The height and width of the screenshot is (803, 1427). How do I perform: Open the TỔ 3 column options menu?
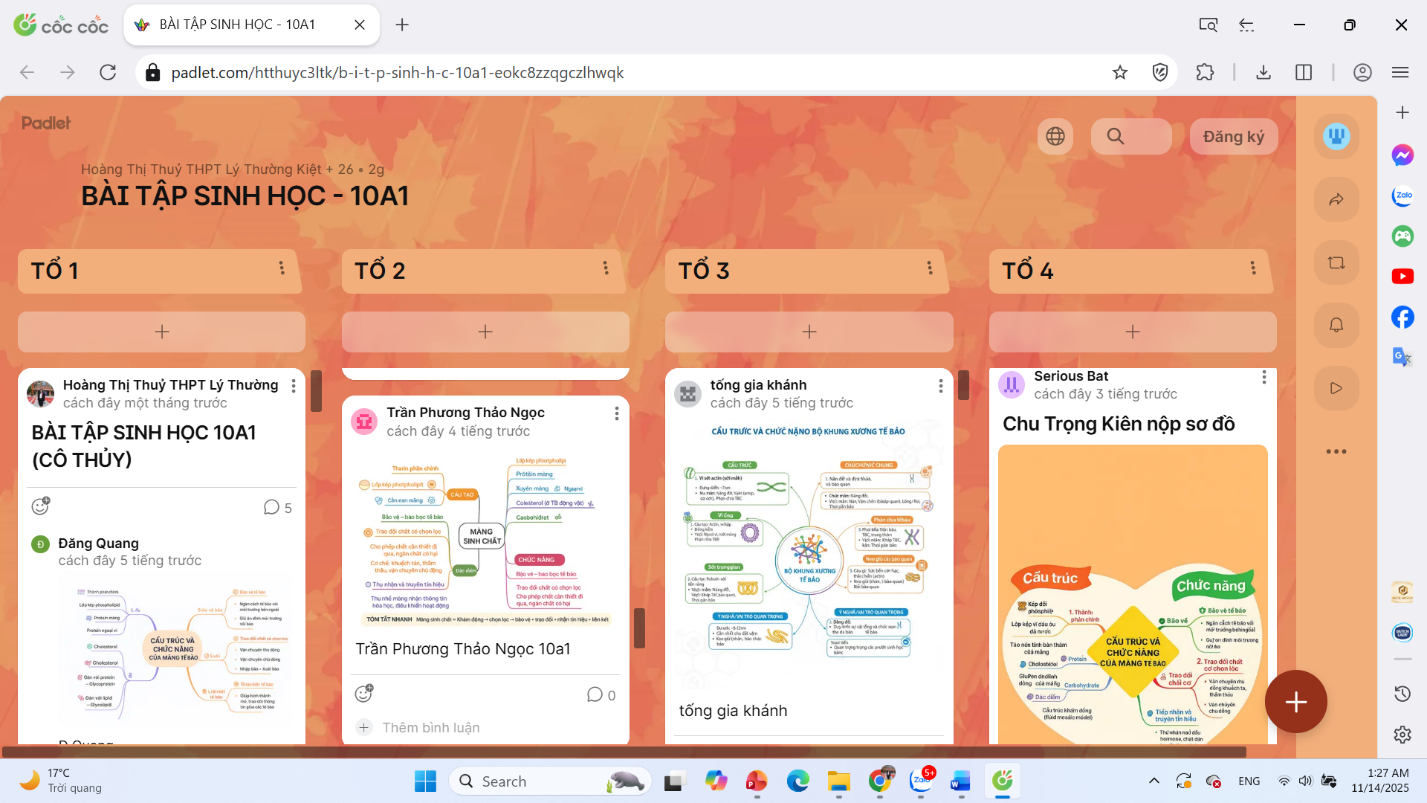[x=930, y=268]
